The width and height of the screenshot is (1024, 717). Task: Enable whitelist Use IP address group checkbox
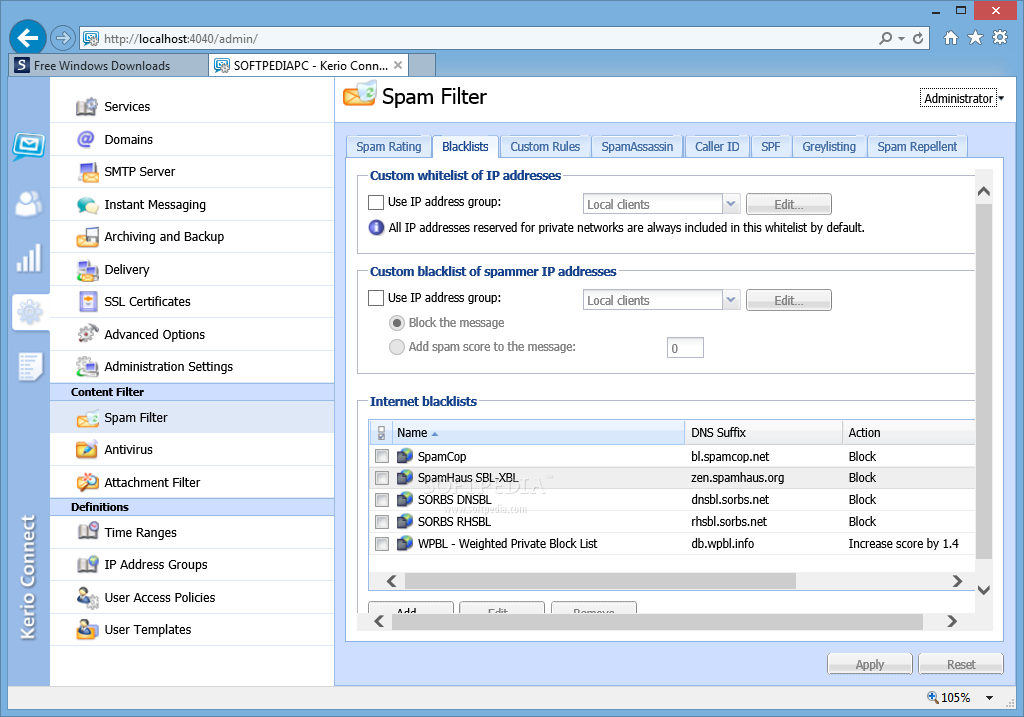point(376,202)
